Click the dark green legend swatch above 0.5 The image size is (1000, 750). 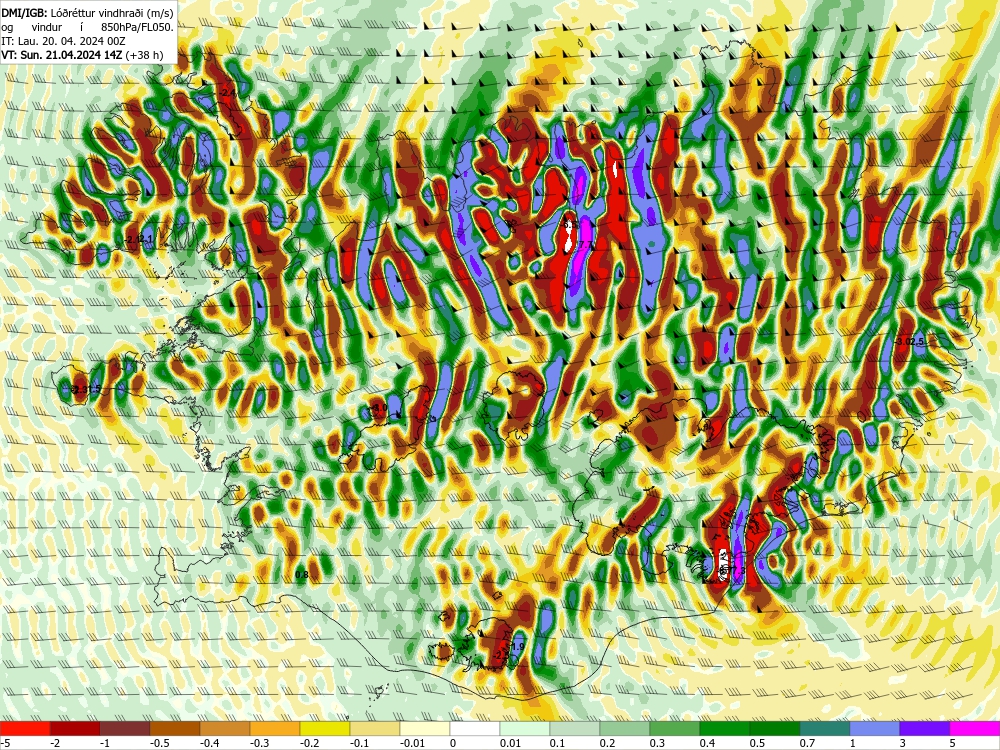[x=775, y=729]
